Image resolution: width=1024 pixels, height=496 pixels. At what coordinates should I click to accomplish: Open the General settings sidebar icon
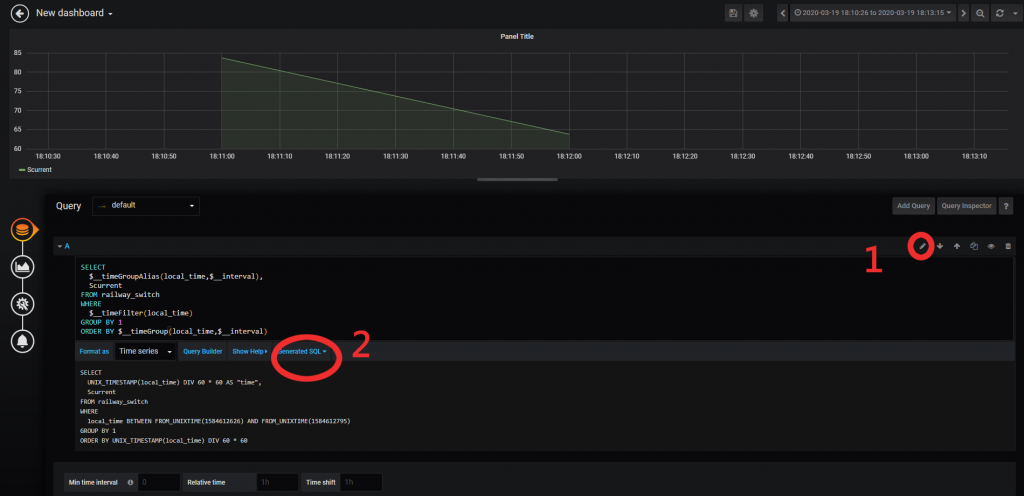pos(22,303)
